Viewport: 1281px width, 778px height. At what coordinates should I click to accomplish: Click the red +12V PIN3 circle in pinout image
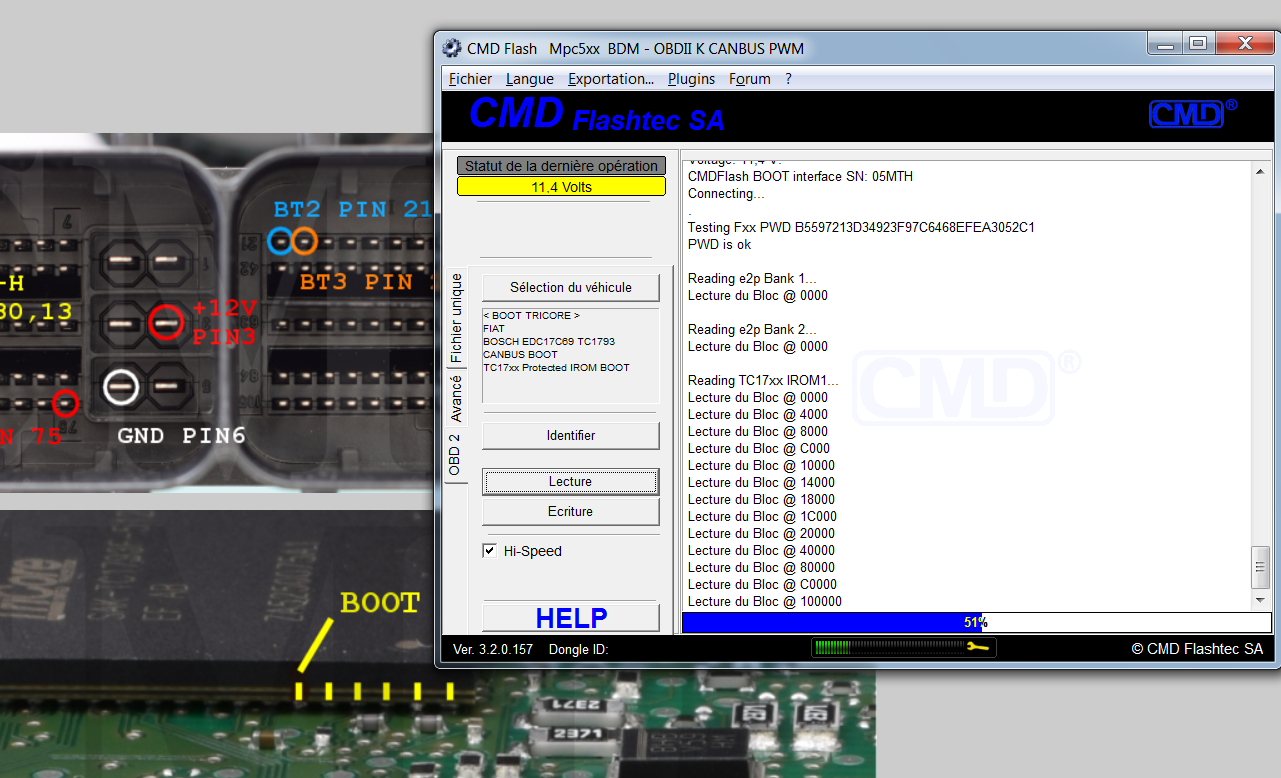point(165,323)
